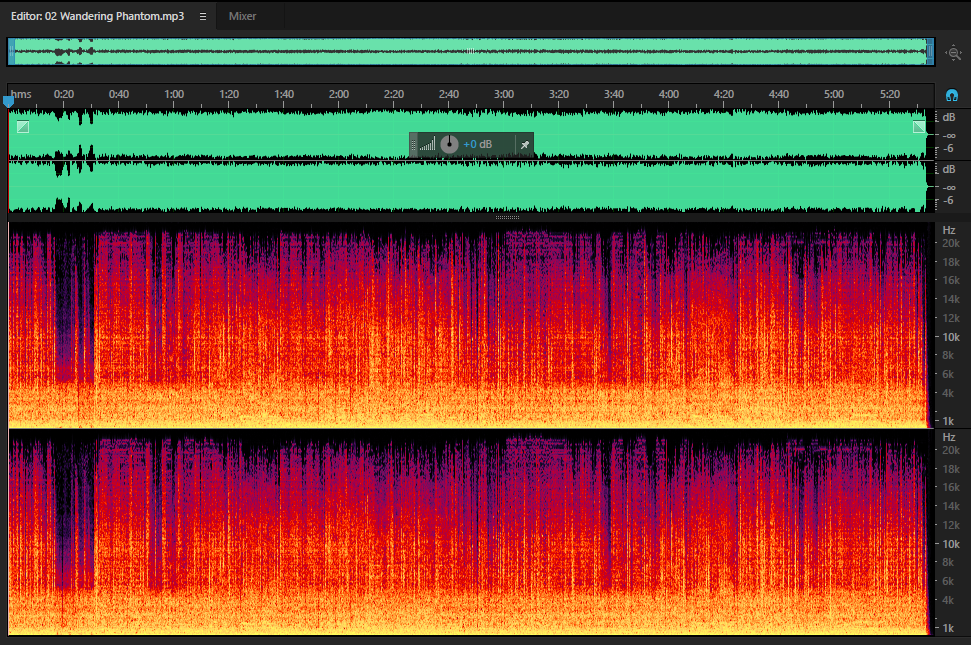Click 20k on the upper frequency scale
971x645 pixels.
pos(951,243)
